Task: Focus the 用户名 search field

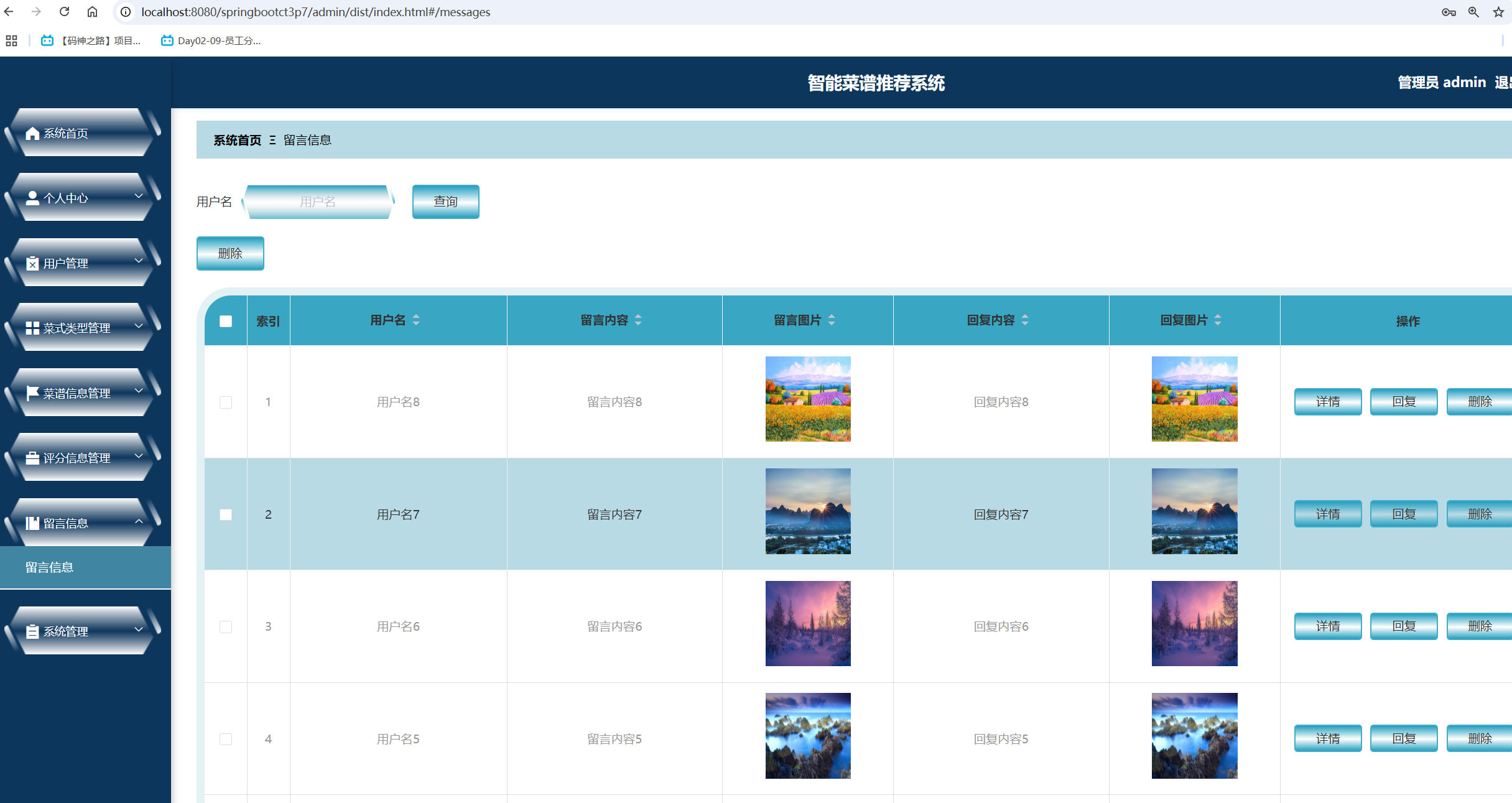Action: click(318, 202)
